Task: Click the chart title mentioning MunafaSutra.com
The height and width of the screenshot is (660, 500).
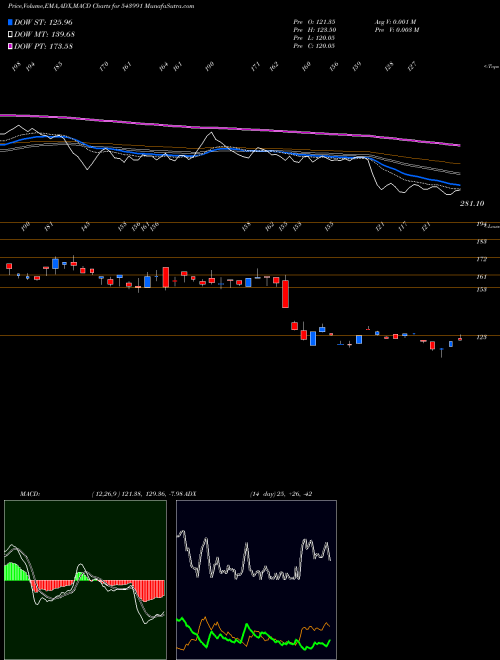Action: [101, 6]
